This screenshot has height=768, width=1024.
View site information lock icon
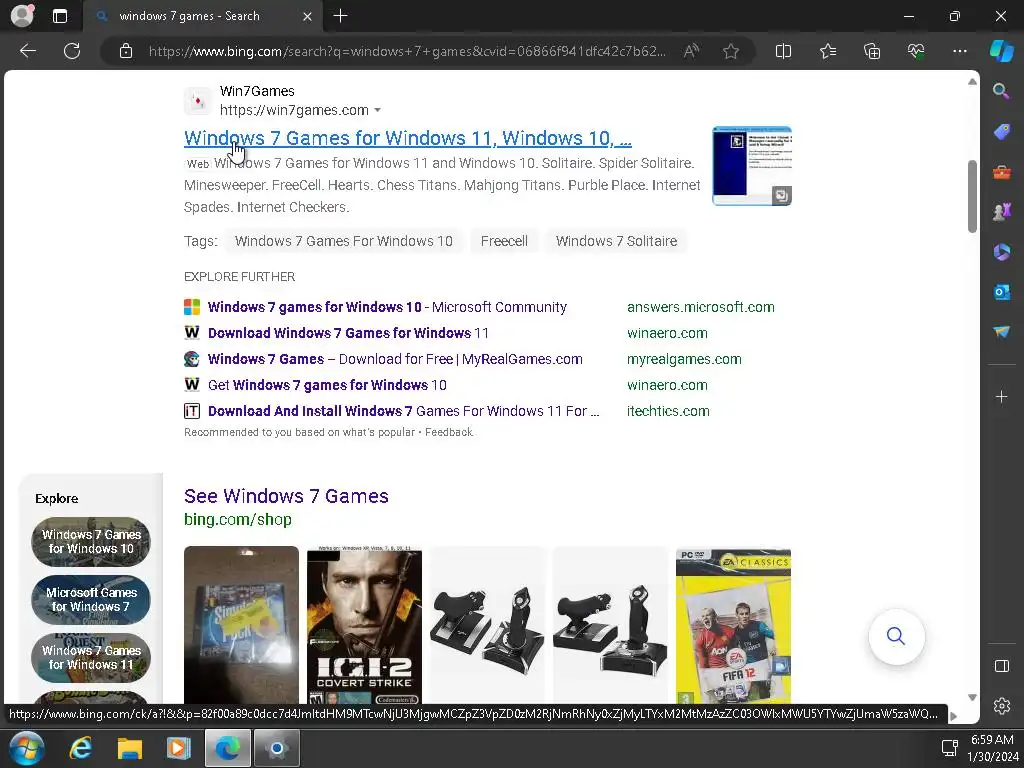tap(125, 51)
